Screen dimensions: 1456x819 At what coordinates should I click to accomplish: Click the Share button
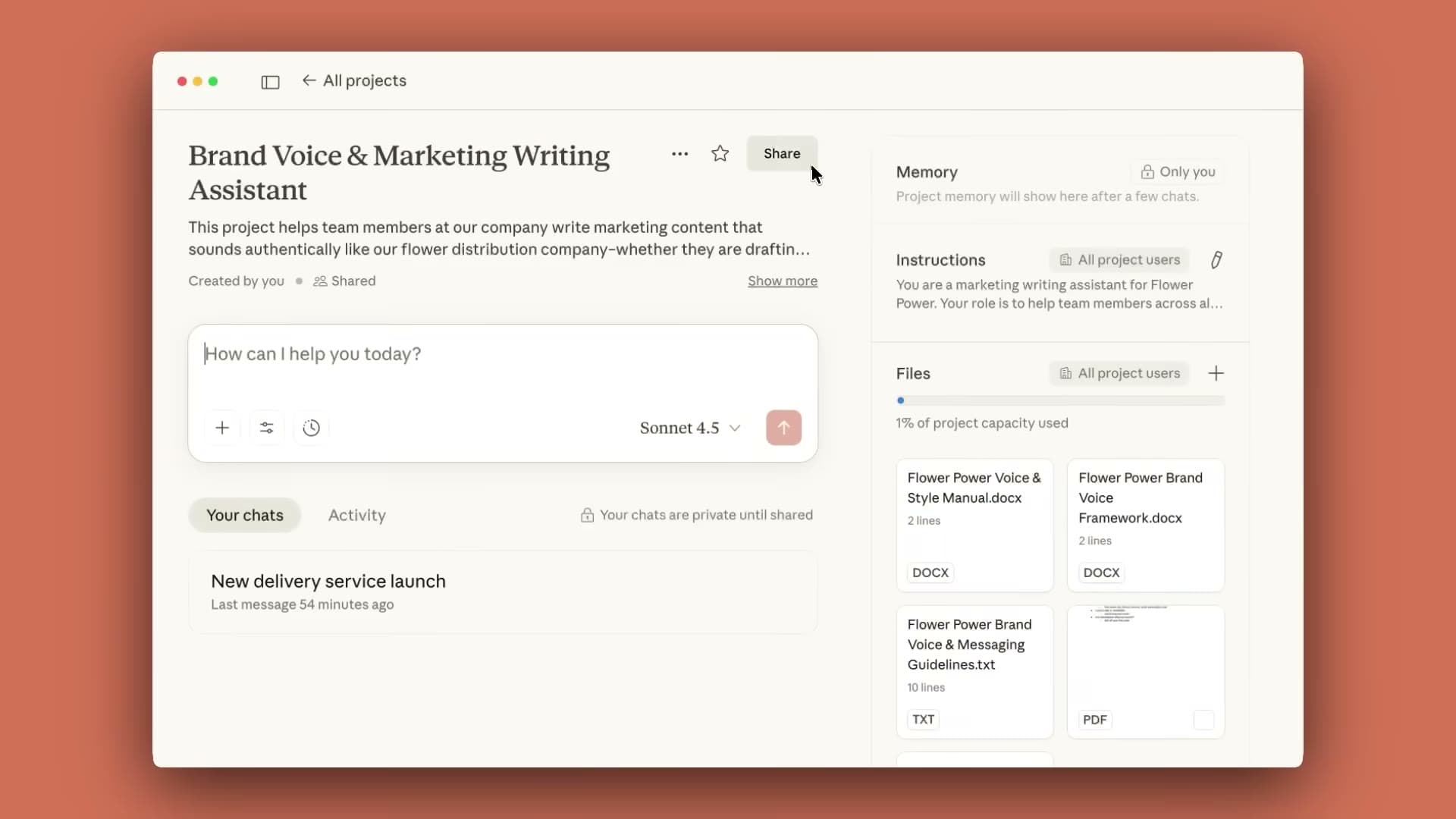tap(782, 154)
